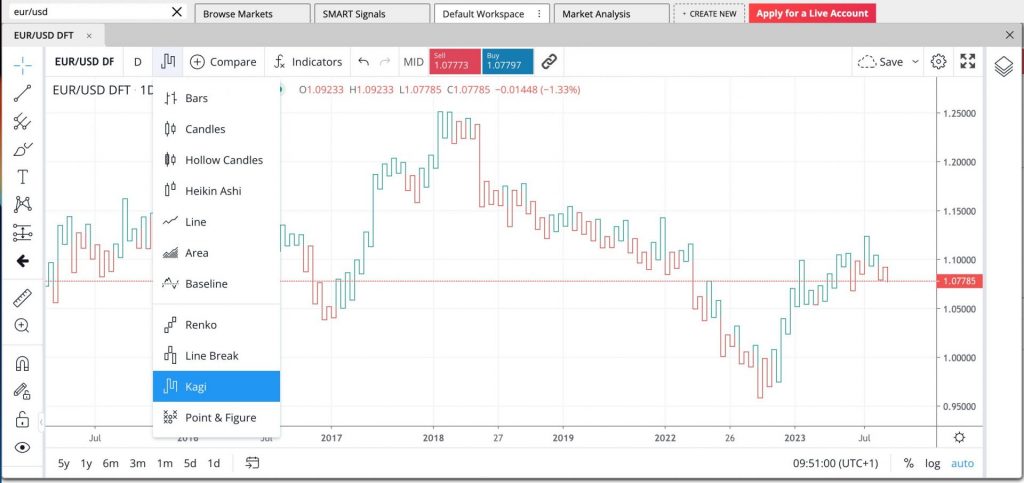The image size is (1024, 483).
Task: Set time range to 5y
Action: point(63,463)
